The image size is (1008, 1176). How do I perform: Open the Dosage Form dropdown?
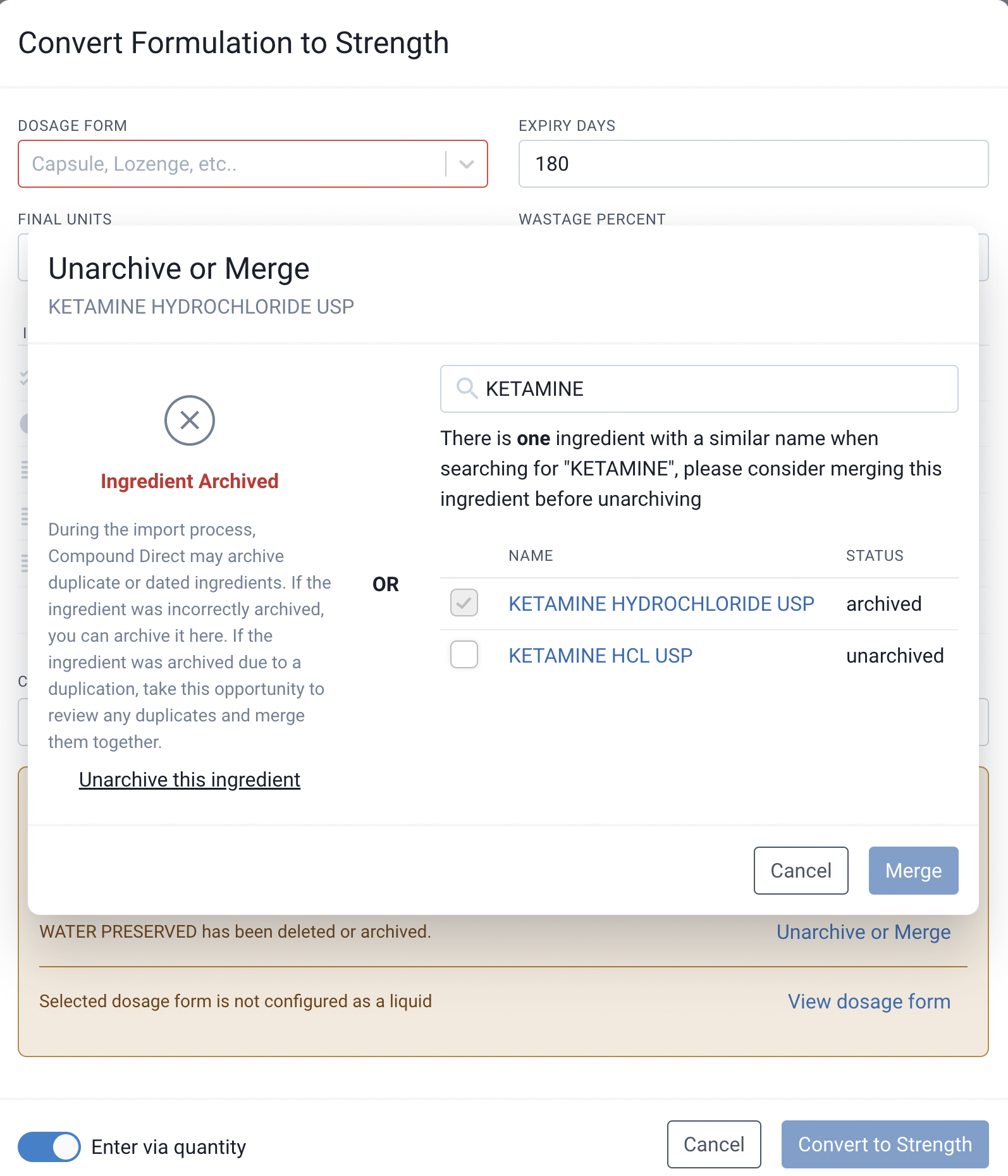point(466,164)
